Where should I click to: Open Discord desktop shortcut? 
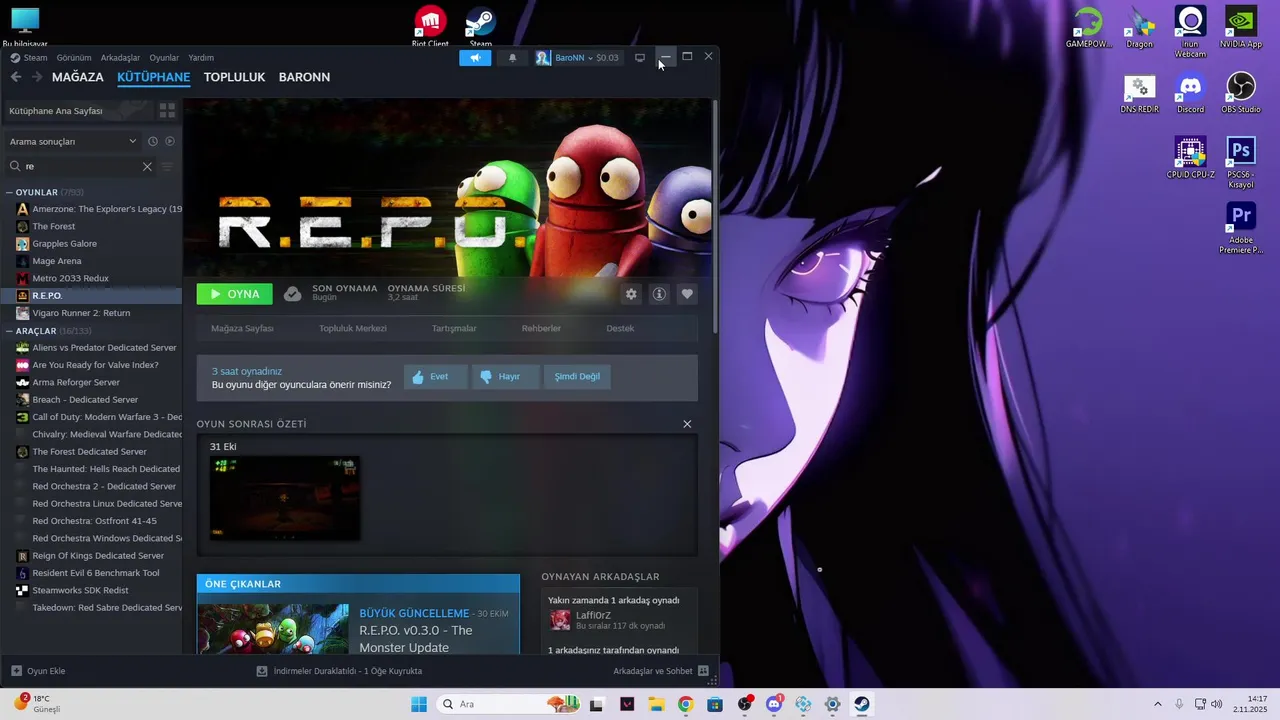point(1190,93)
